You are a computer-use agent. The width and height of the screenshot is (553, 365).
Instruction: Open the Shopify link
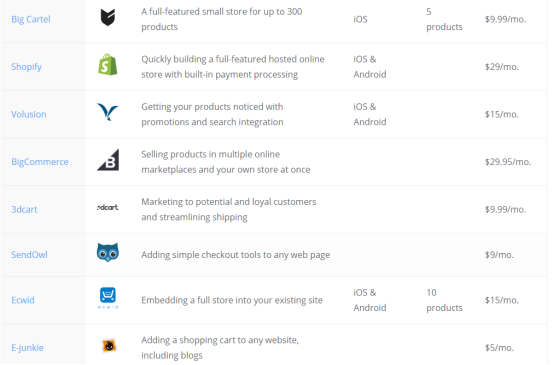[x=26, y=67]
